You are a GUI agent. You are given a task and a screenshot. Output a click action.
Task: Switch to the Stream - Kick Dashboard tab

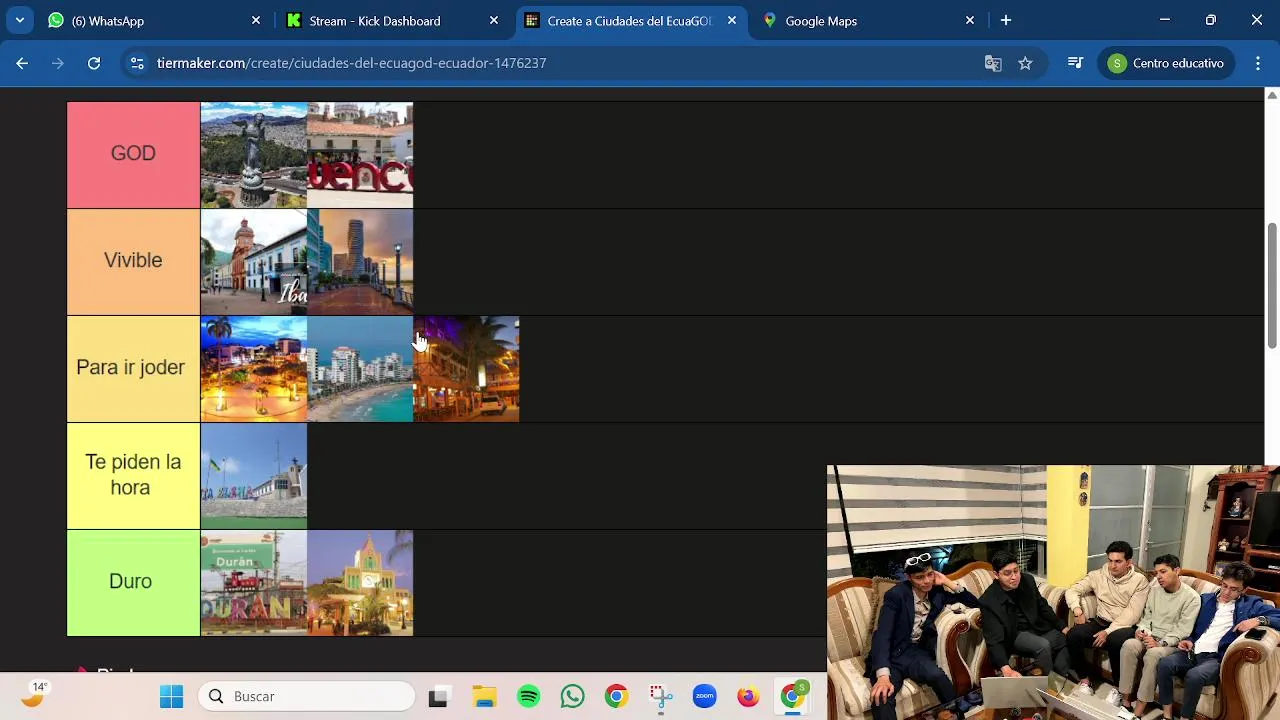394,20
